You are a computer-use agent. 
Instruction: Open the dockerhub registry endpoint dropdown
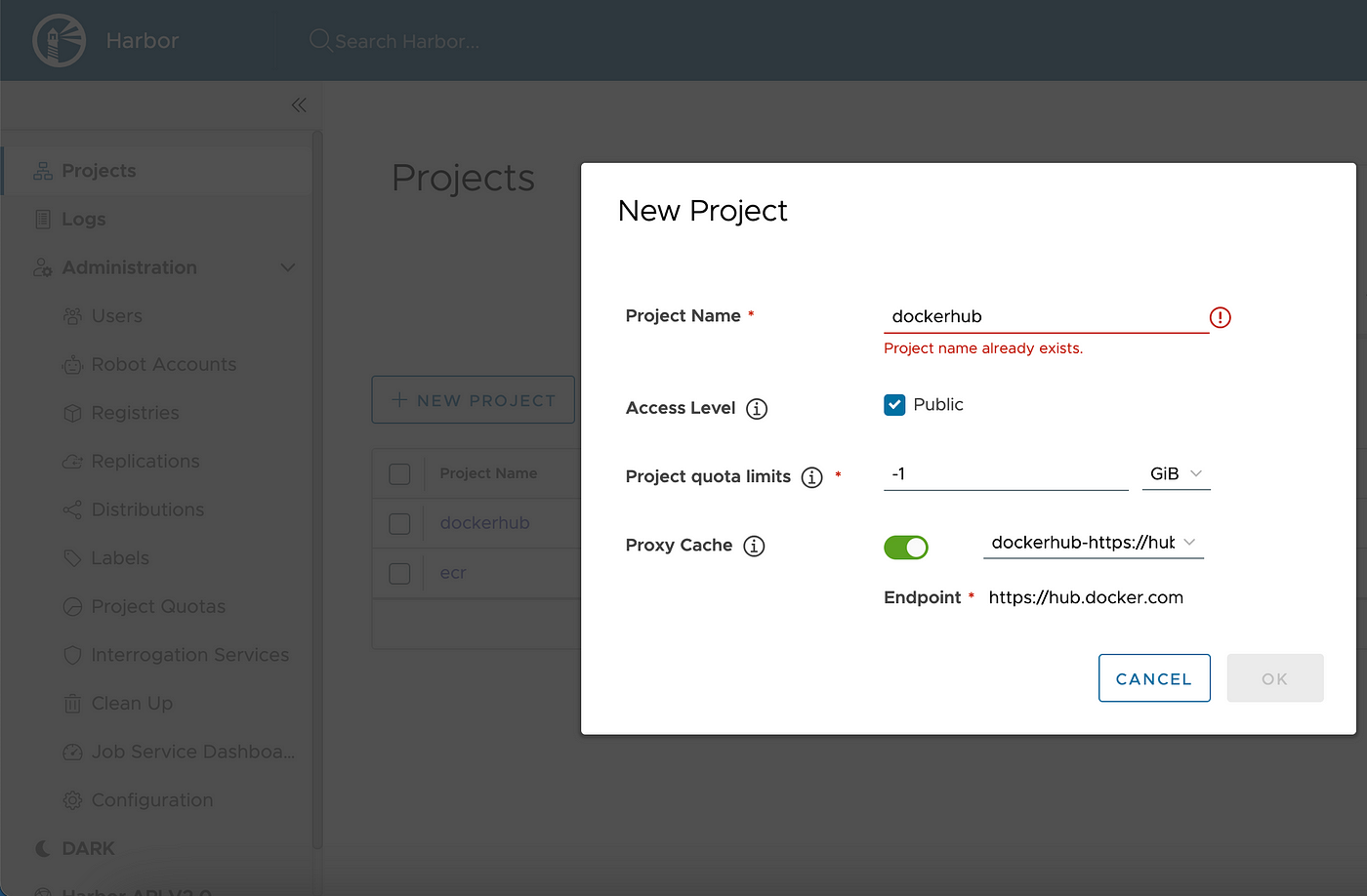1094,543
